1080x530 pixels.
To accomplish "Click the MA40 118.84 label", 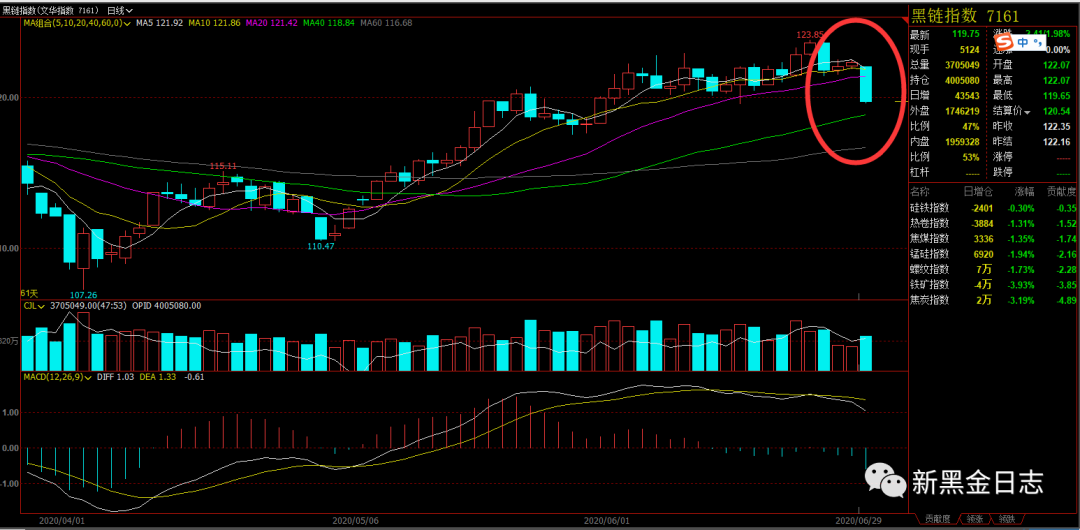I will click(328, 23).
